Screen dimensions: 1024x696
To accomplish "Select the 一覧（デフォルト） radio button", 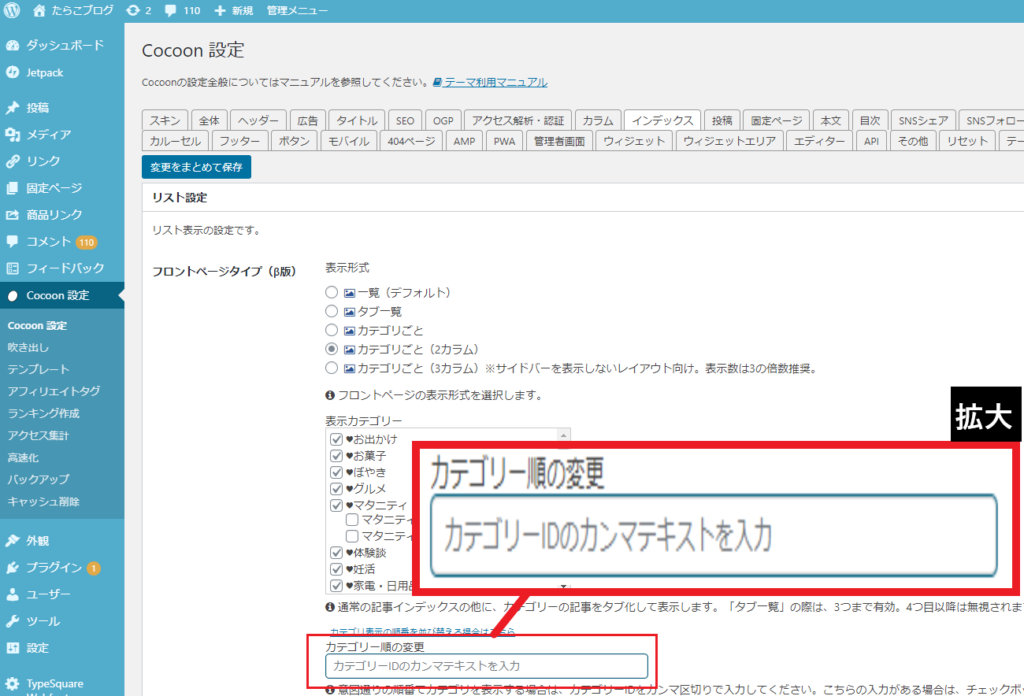I will click(x=332, y=293).
